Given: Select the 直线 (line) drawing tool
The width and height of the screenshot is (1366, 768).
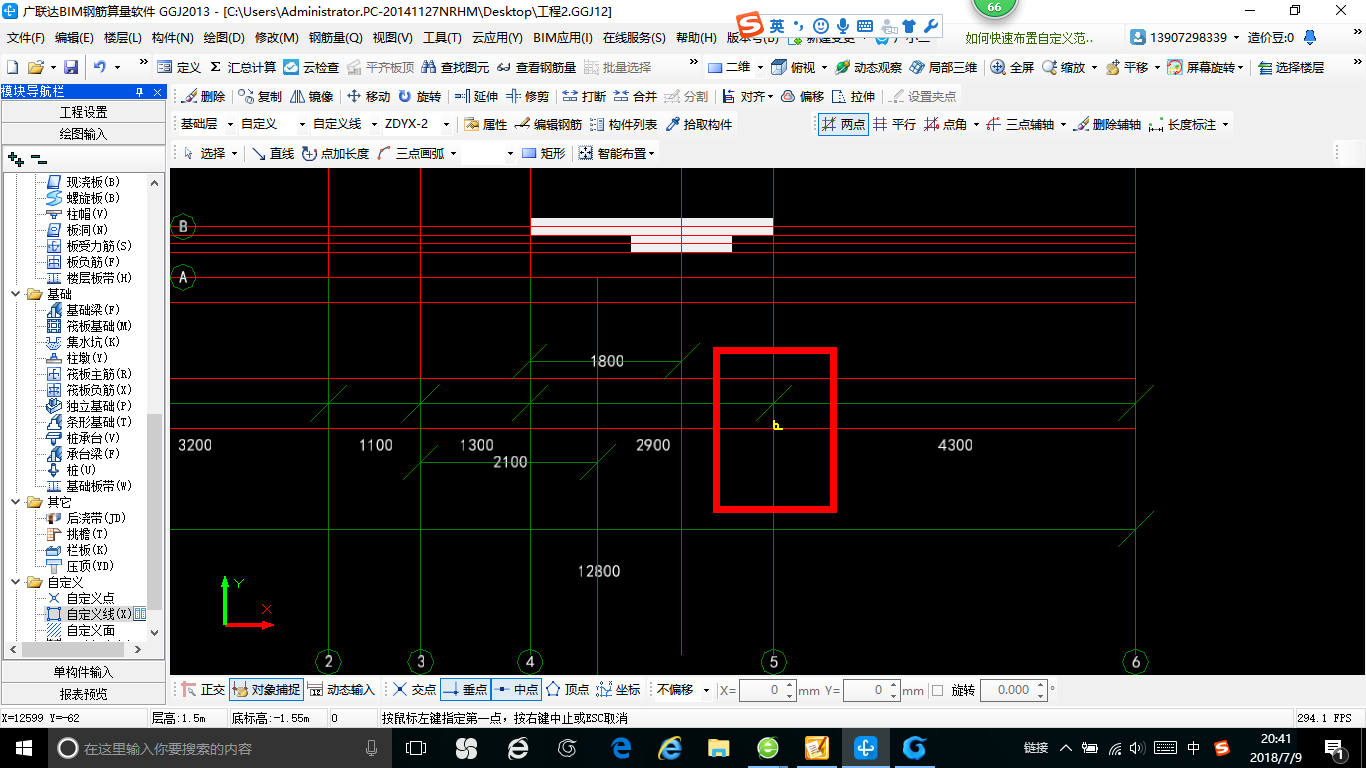Looking at the screenshot, I should [x=273, y=153].
